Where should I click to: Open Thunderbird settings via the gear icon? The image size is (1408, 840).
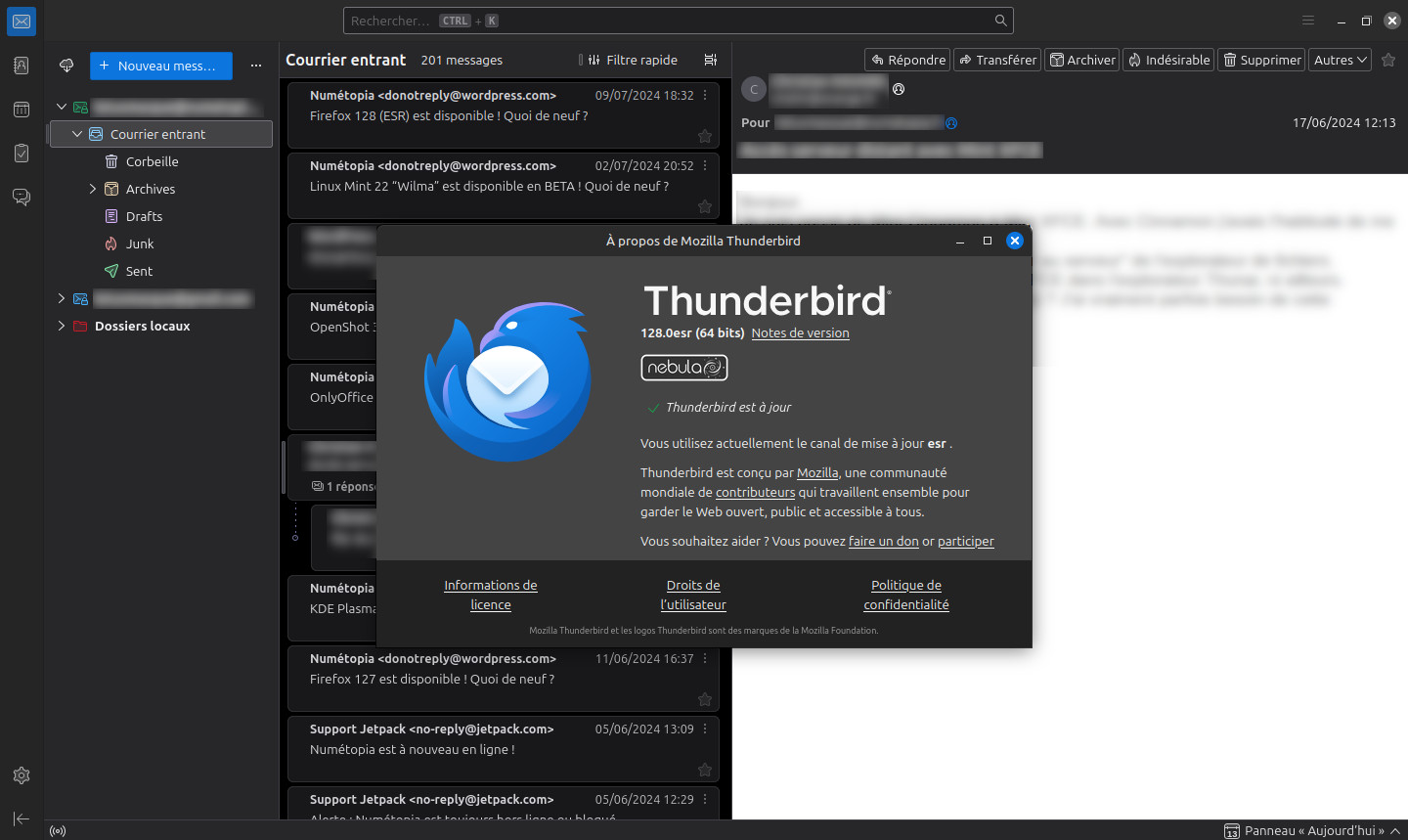point(22,774)
